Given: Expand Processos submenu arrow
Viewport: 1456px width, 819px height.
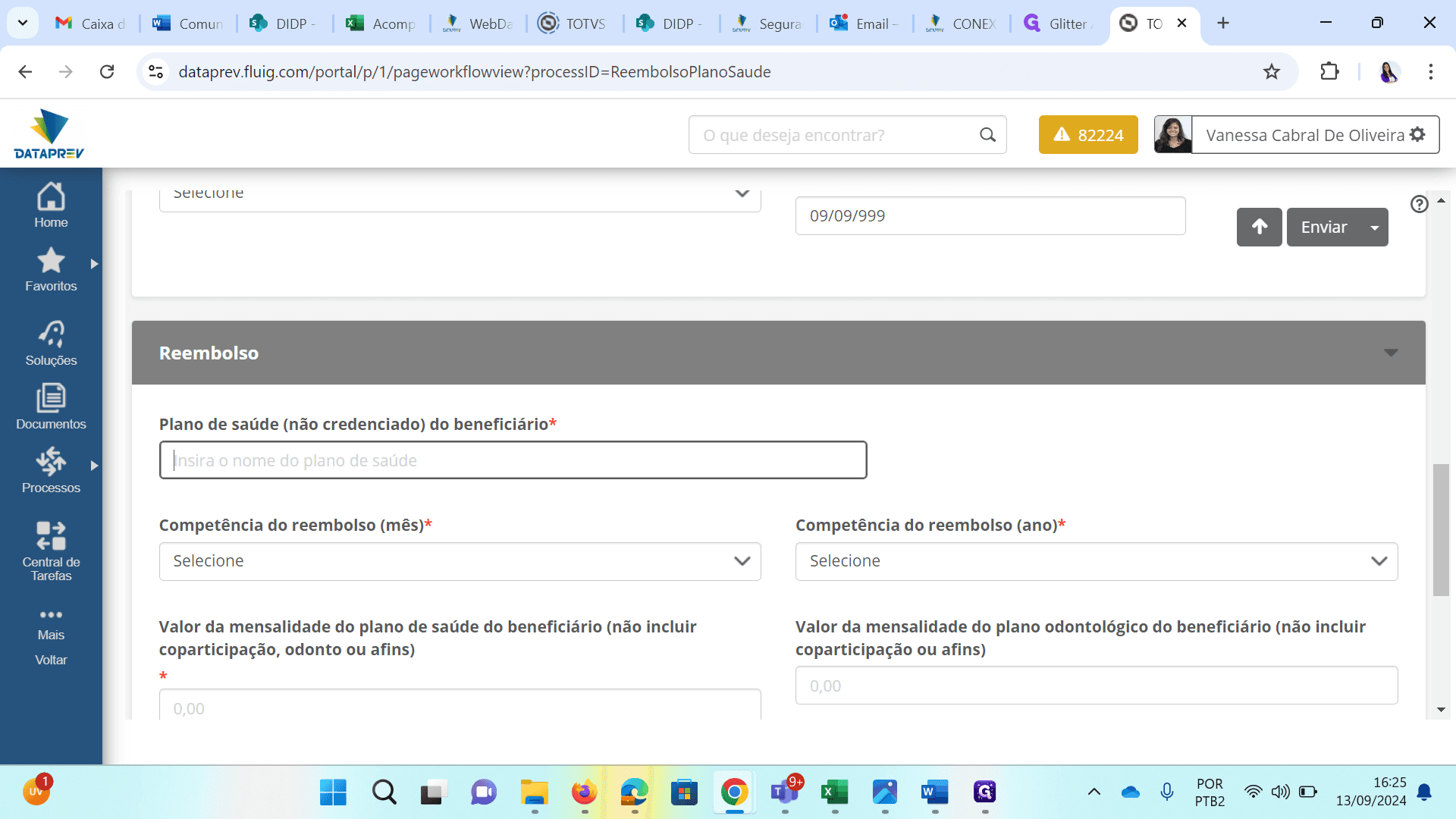Looking at the screenshot, I should tap(94, 466).
